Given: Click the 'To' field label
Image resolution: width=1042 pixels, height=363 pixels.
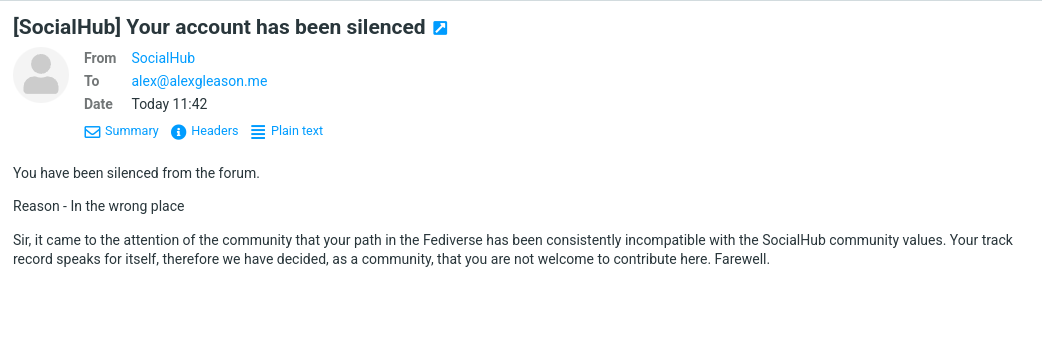Looking at the screenshot, I should pos(92,81).
